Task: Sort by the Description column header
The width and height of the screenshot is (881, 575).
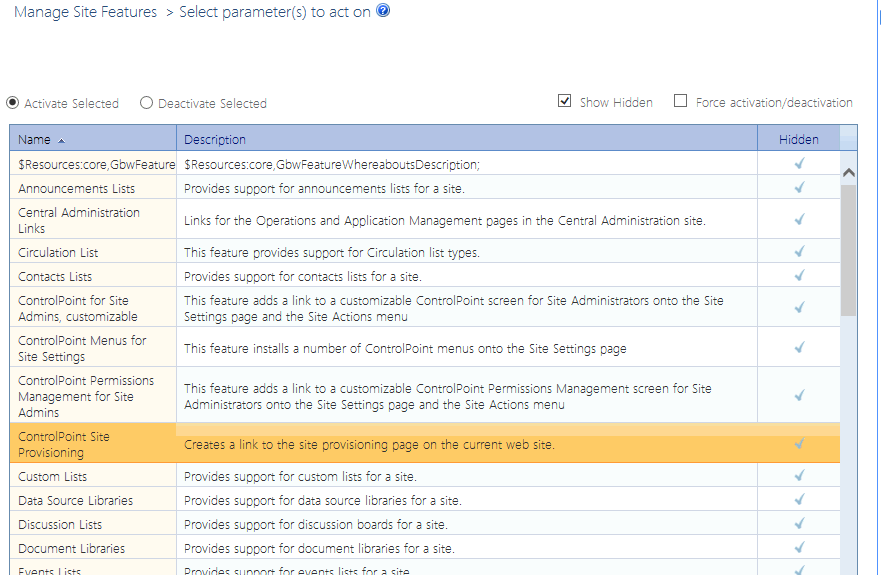Action: coord(215,139)
